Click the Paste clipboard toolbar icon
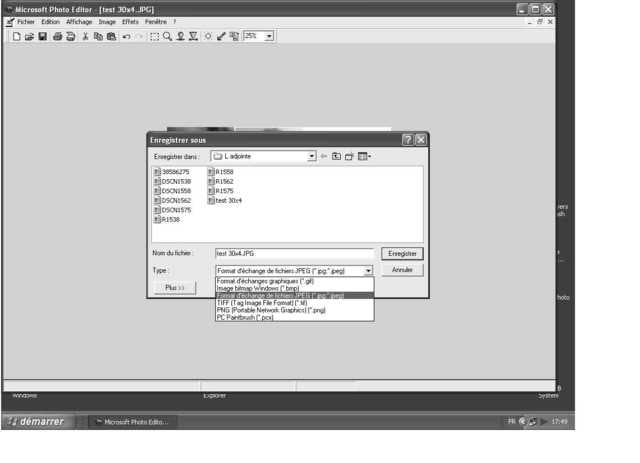Image resolution: width=640 pixels, height=463 pixels. [x=111, y=36]
